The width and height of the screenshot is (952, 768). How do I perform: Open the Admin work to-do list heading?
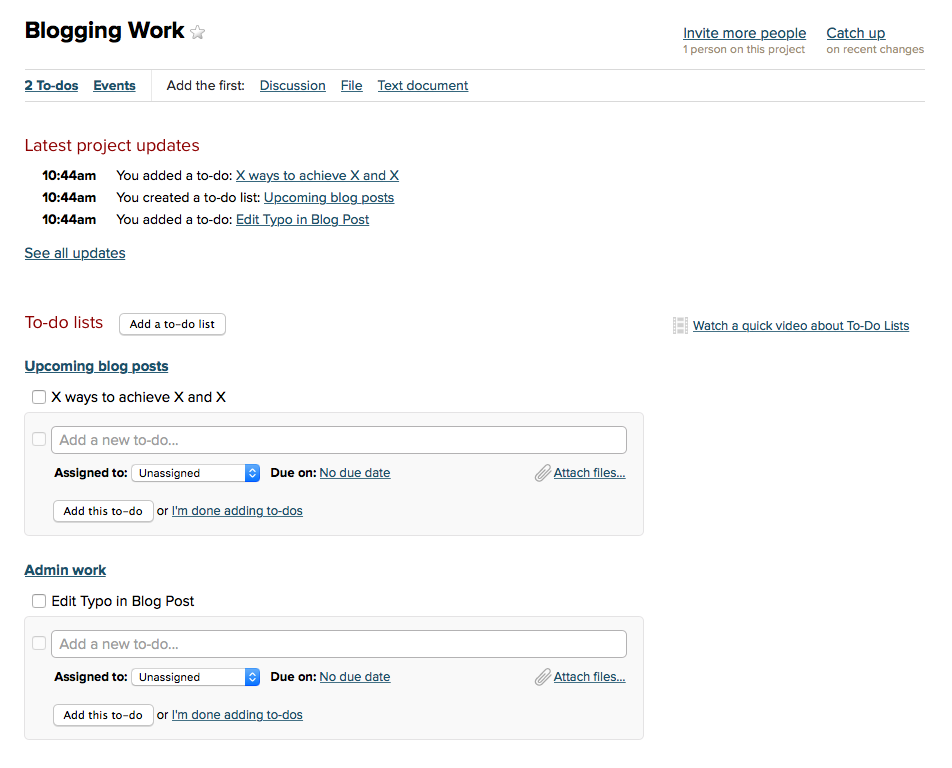tap(65, 570)
